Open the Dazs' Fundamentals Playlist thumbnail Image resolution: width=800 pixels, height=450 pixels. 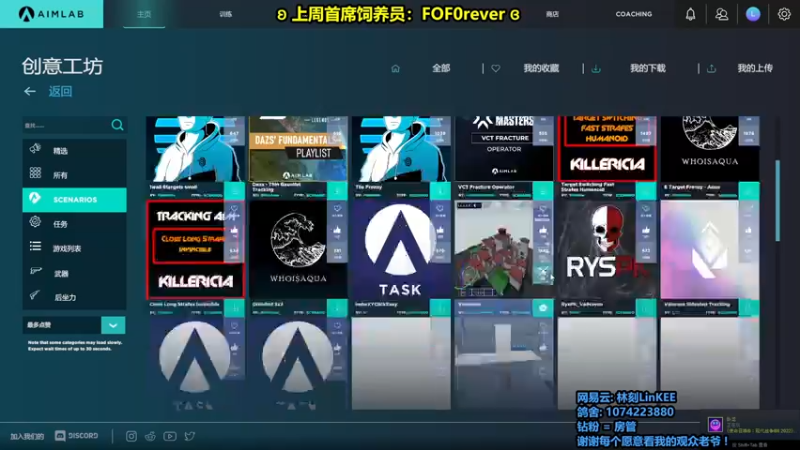point(298,148)
